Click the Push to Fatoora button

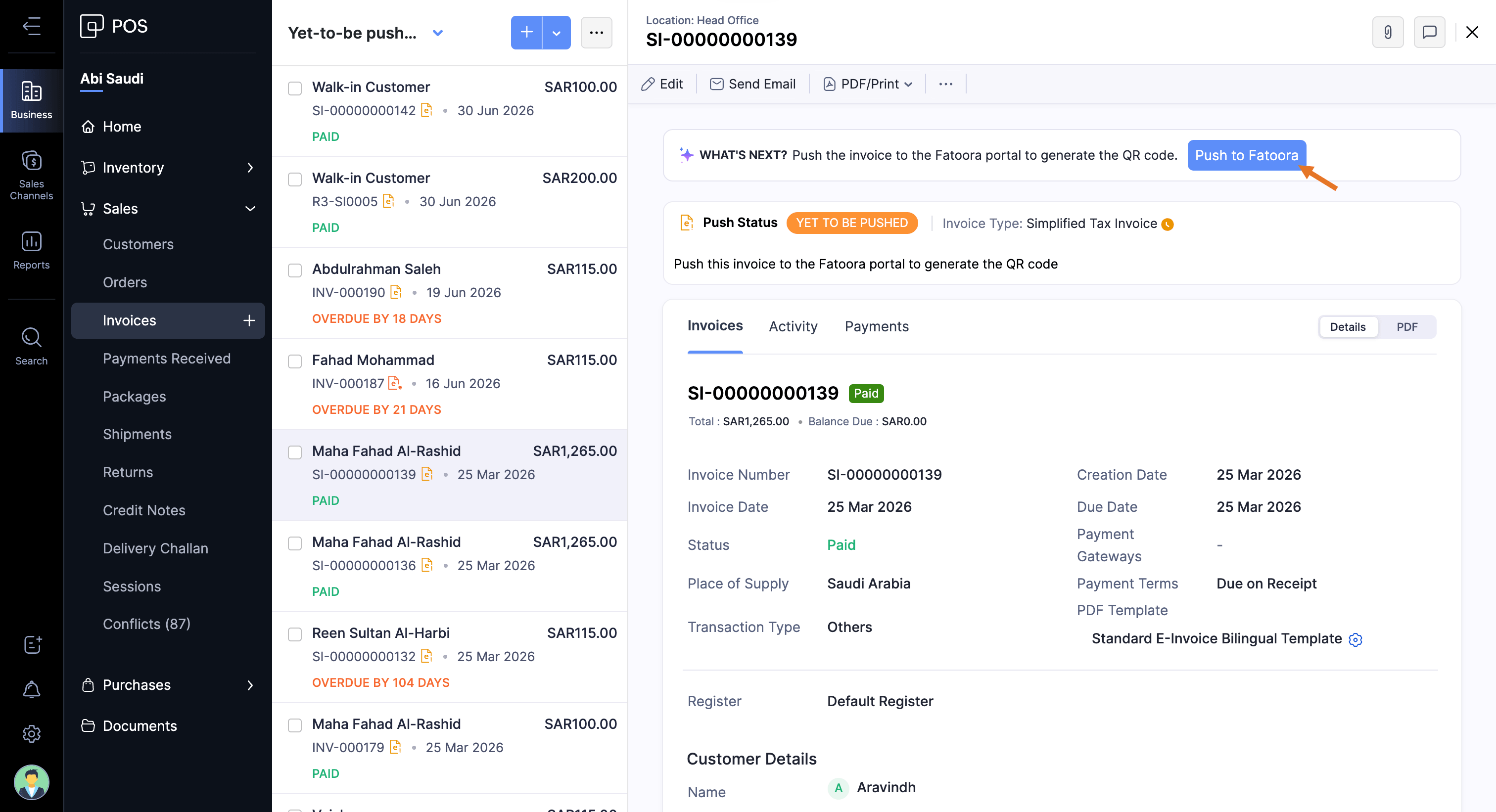pos(1246,156)
